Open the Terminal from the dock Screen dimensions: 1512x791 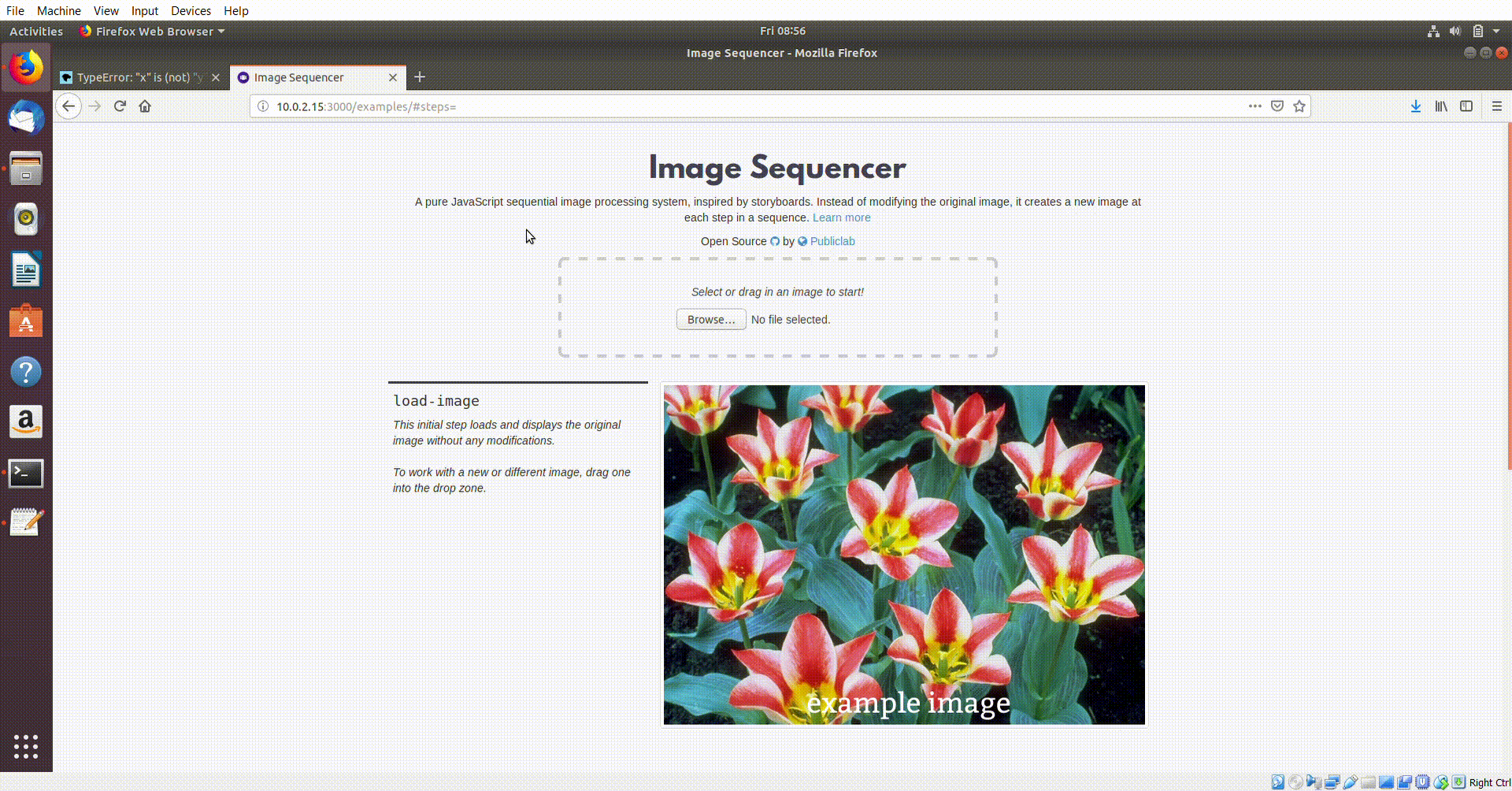pyautogui.click(x=26, y=473)
